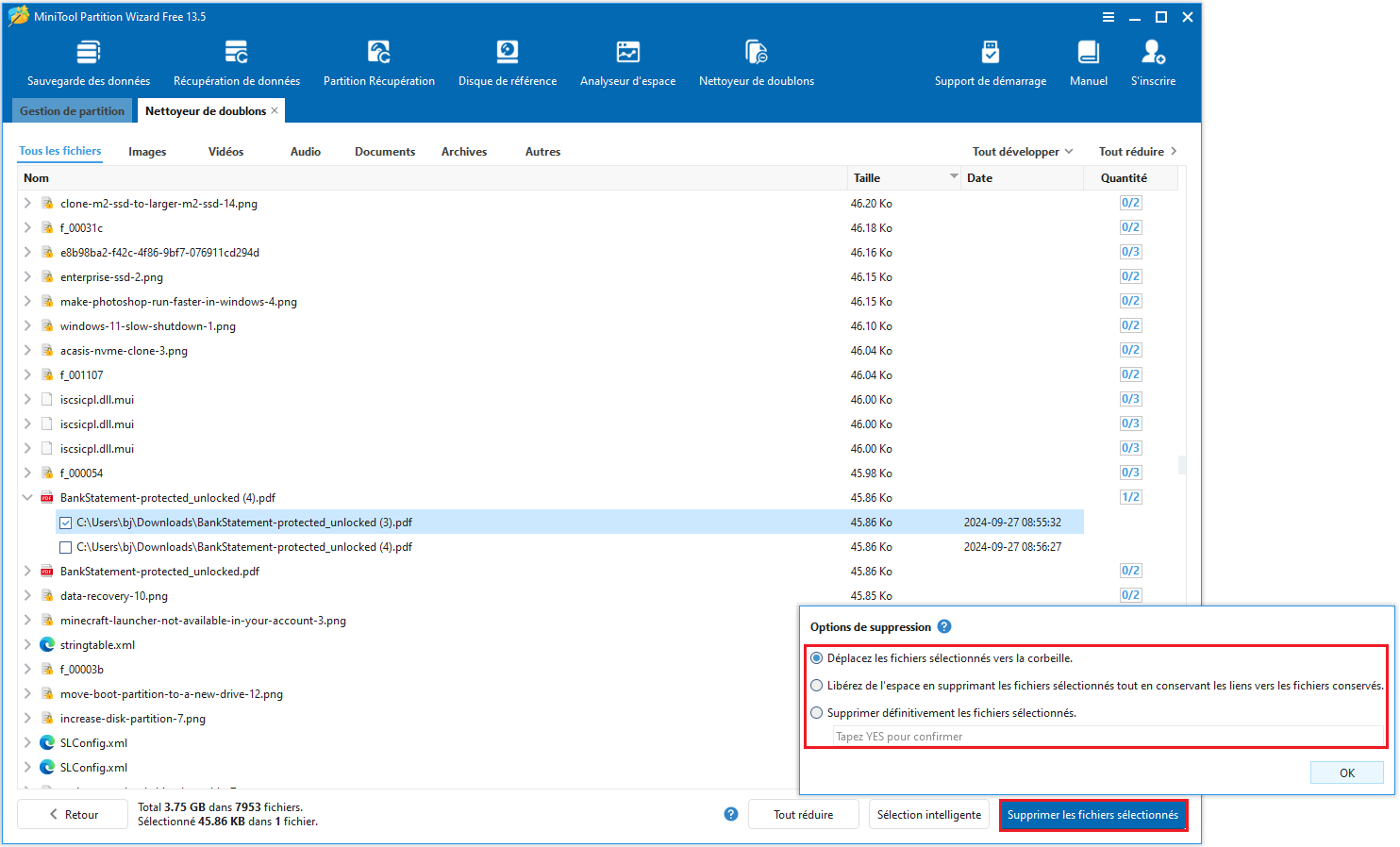
Task: Switch to the Gestion de partition tab
Action: [72, 109]
